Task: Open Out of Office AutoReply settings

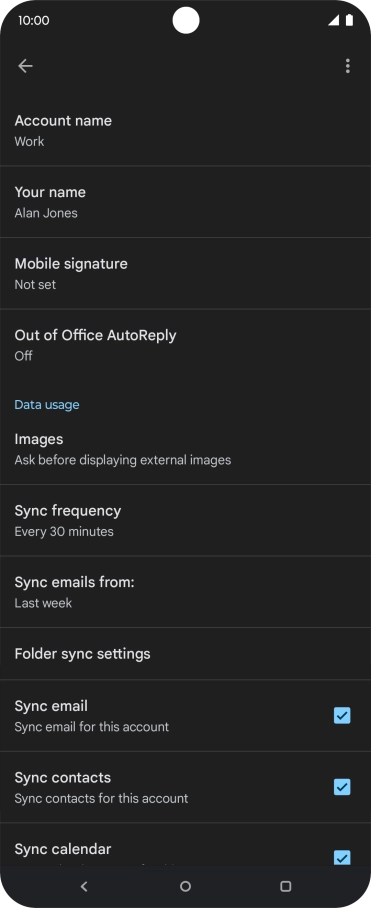Action: tap(185, 345)
